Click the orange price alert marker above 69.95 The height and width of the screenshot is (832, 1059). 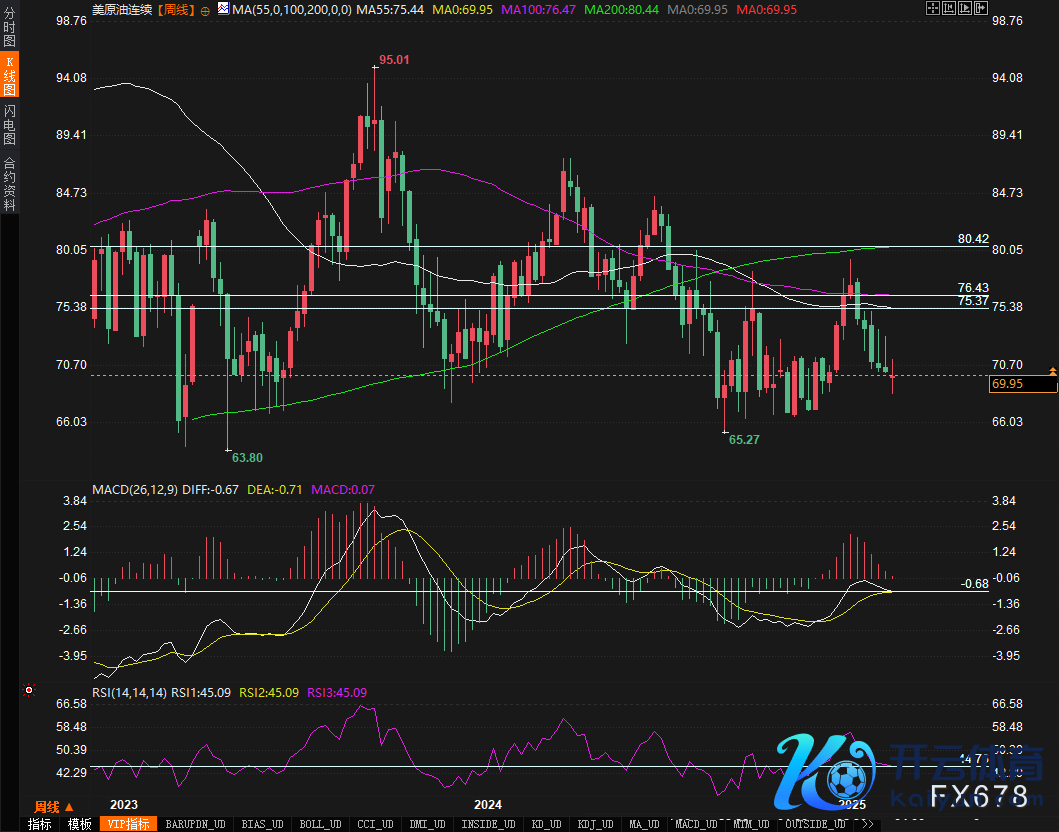click(1052, 371)
